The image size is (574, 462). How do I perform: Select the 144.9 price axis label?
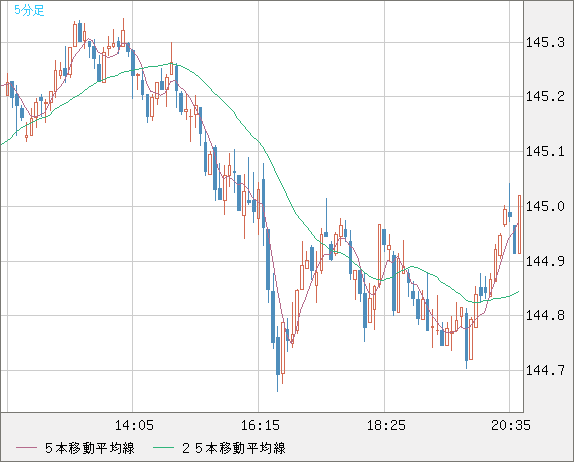(545, 261)
